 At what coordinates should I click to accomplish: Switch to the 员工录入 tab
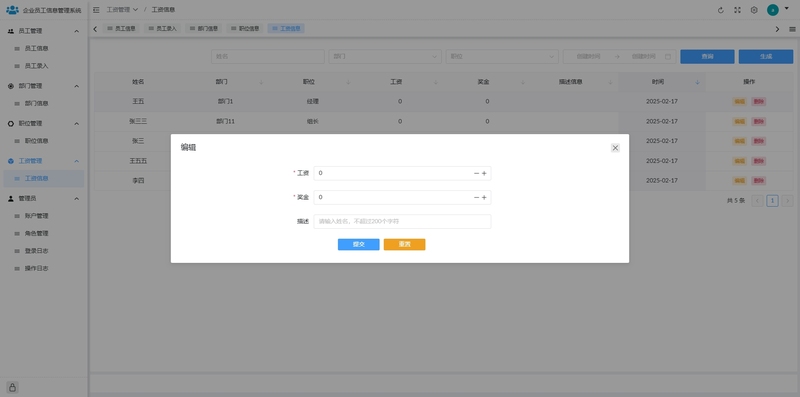[163, 29]
